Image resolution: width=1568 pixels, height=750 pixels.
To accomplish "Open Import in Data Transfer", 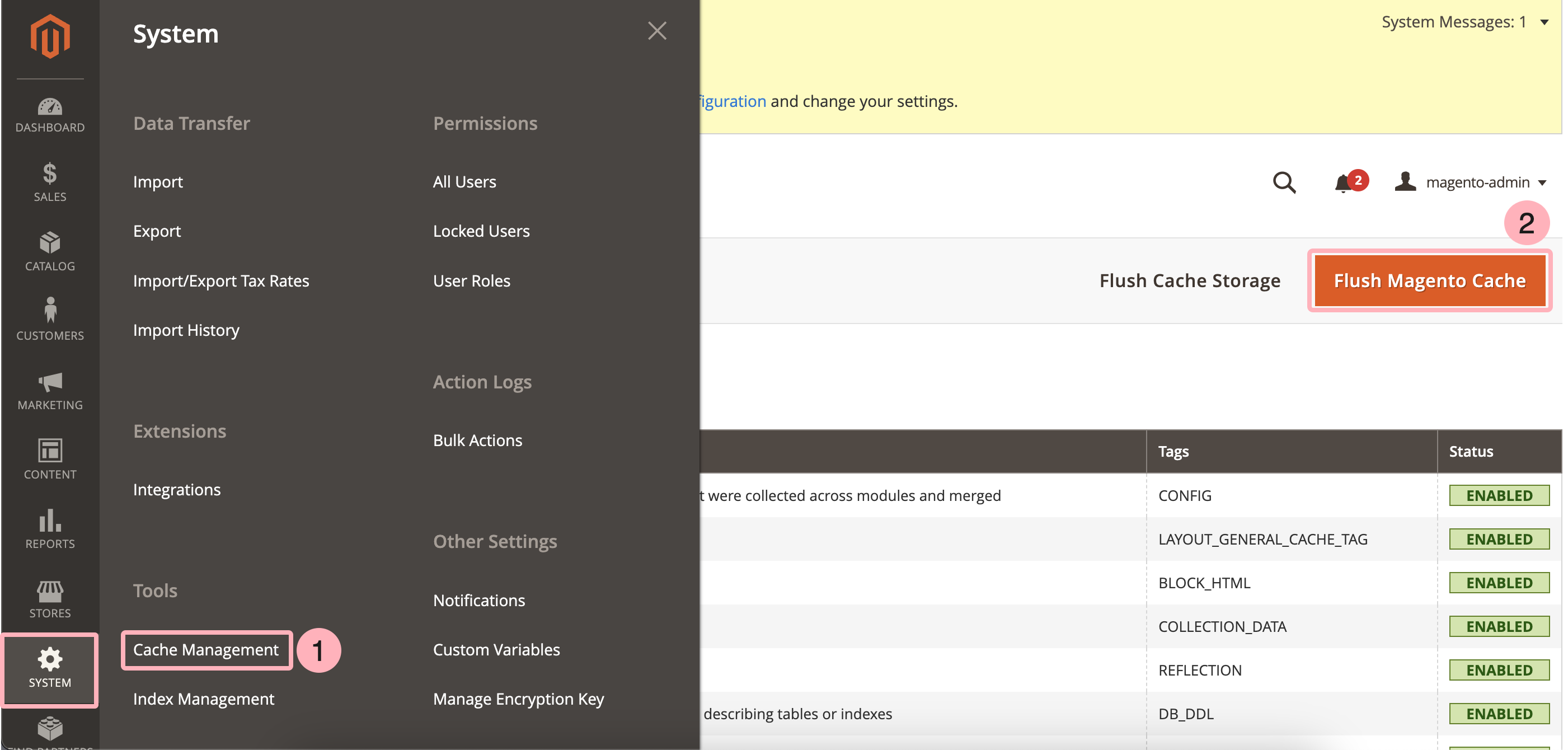I will coord(158,181).
